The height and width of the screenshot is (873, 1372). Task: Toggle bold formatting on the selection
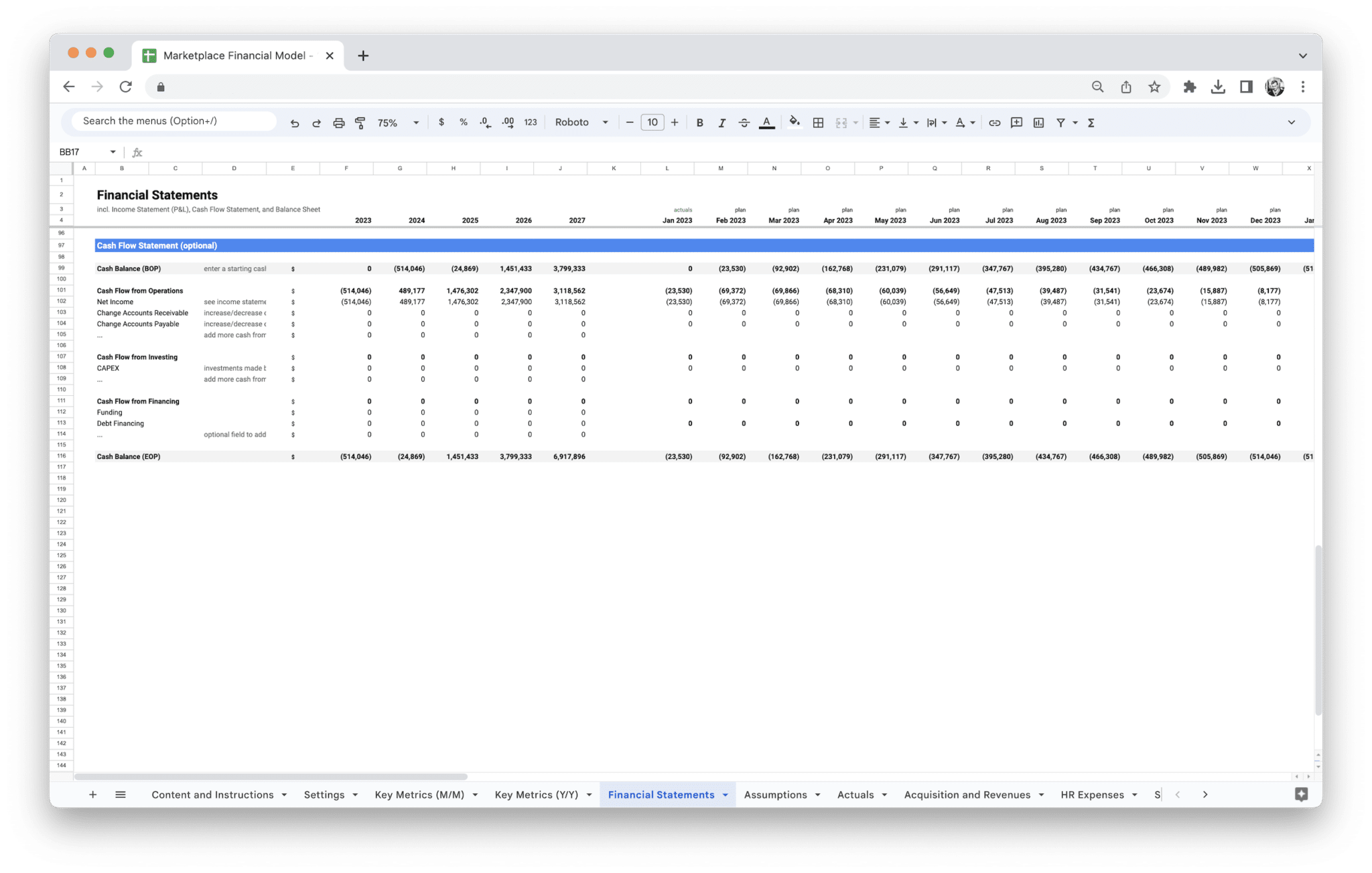coord(699,123)
